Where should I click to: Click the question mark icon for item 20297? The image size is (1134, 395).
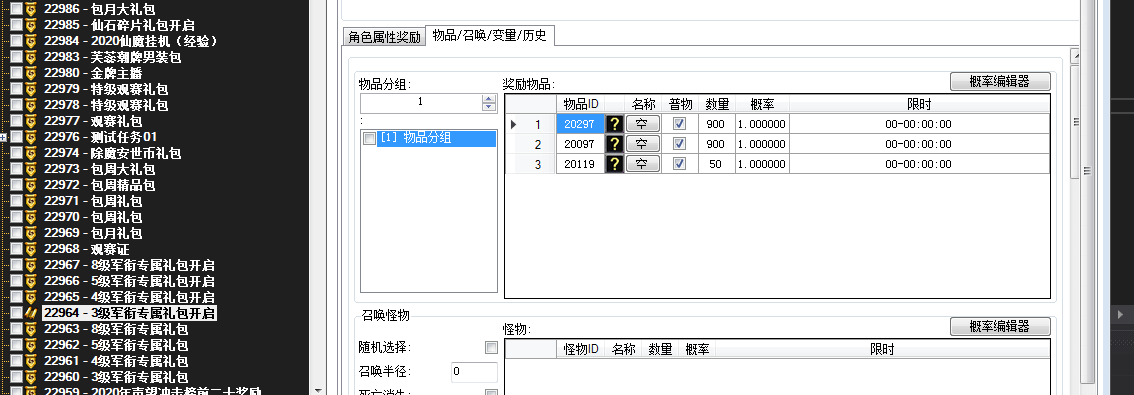point(615,124)
